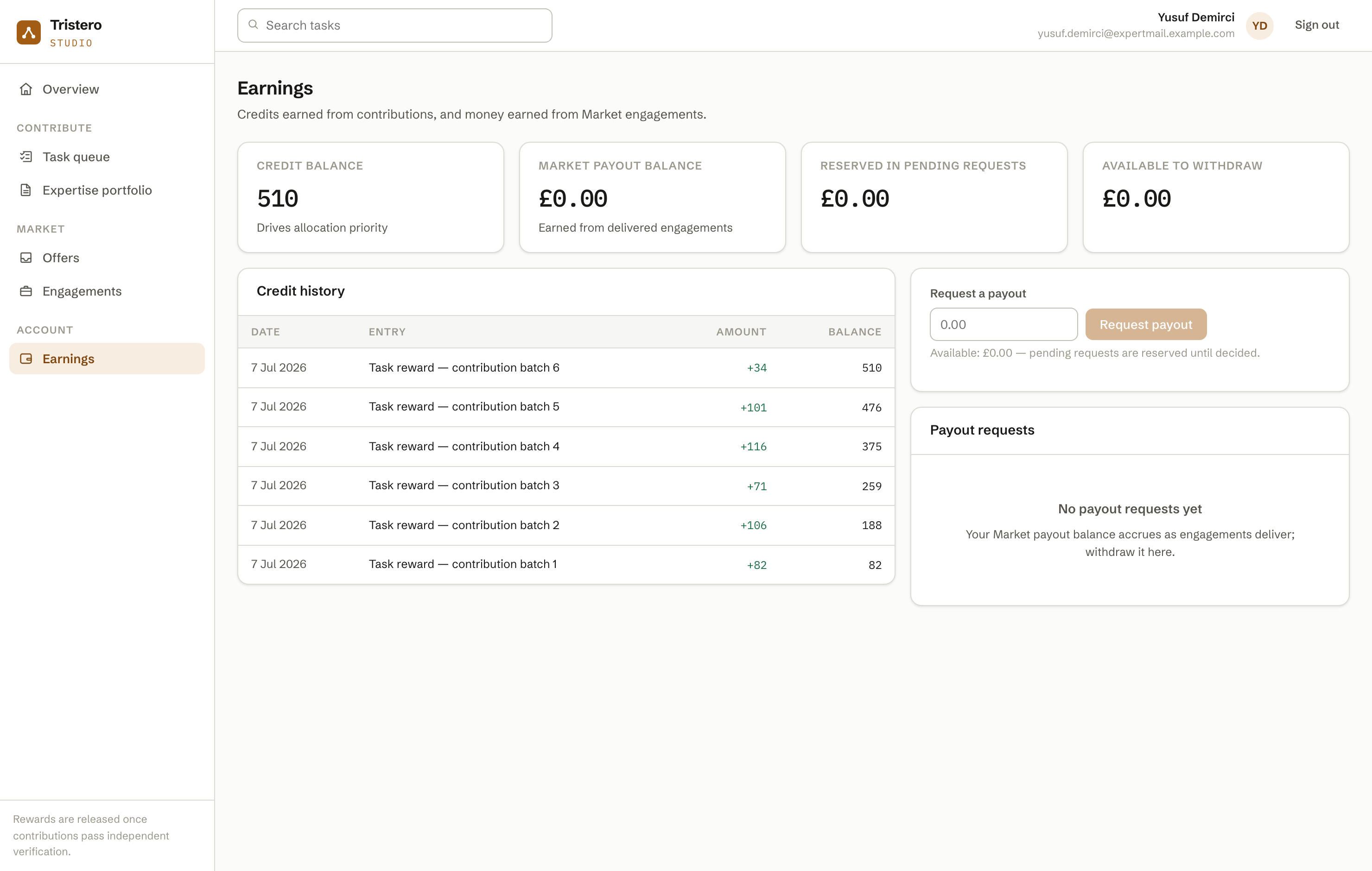Click the search magnifier icon

[x=253, y=25]
